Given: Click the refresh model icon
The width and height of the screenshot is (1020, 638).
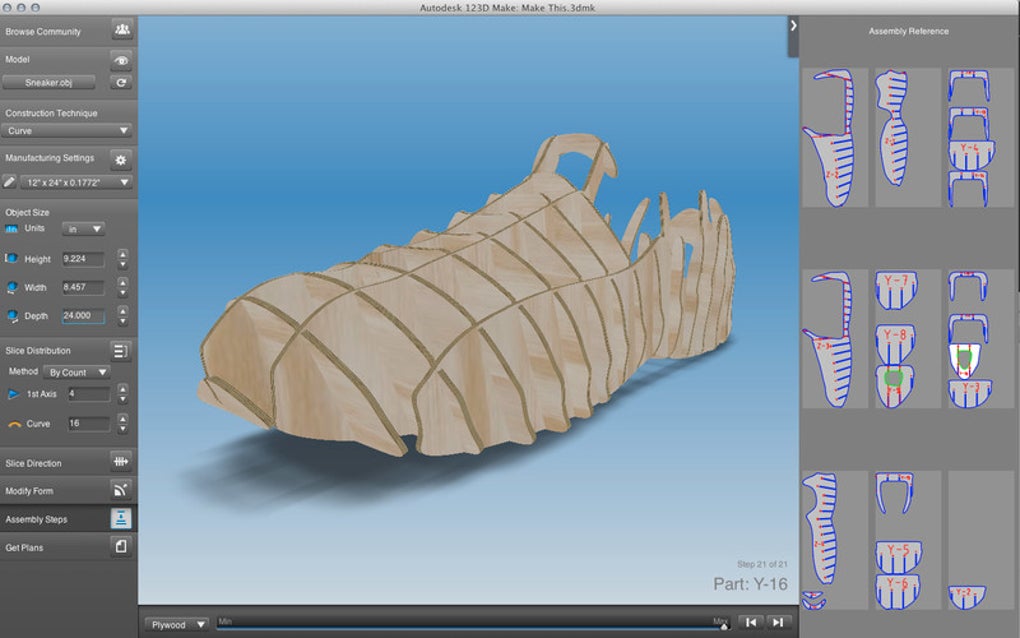Looking at the screenshot, I should [x=121, y=83].
